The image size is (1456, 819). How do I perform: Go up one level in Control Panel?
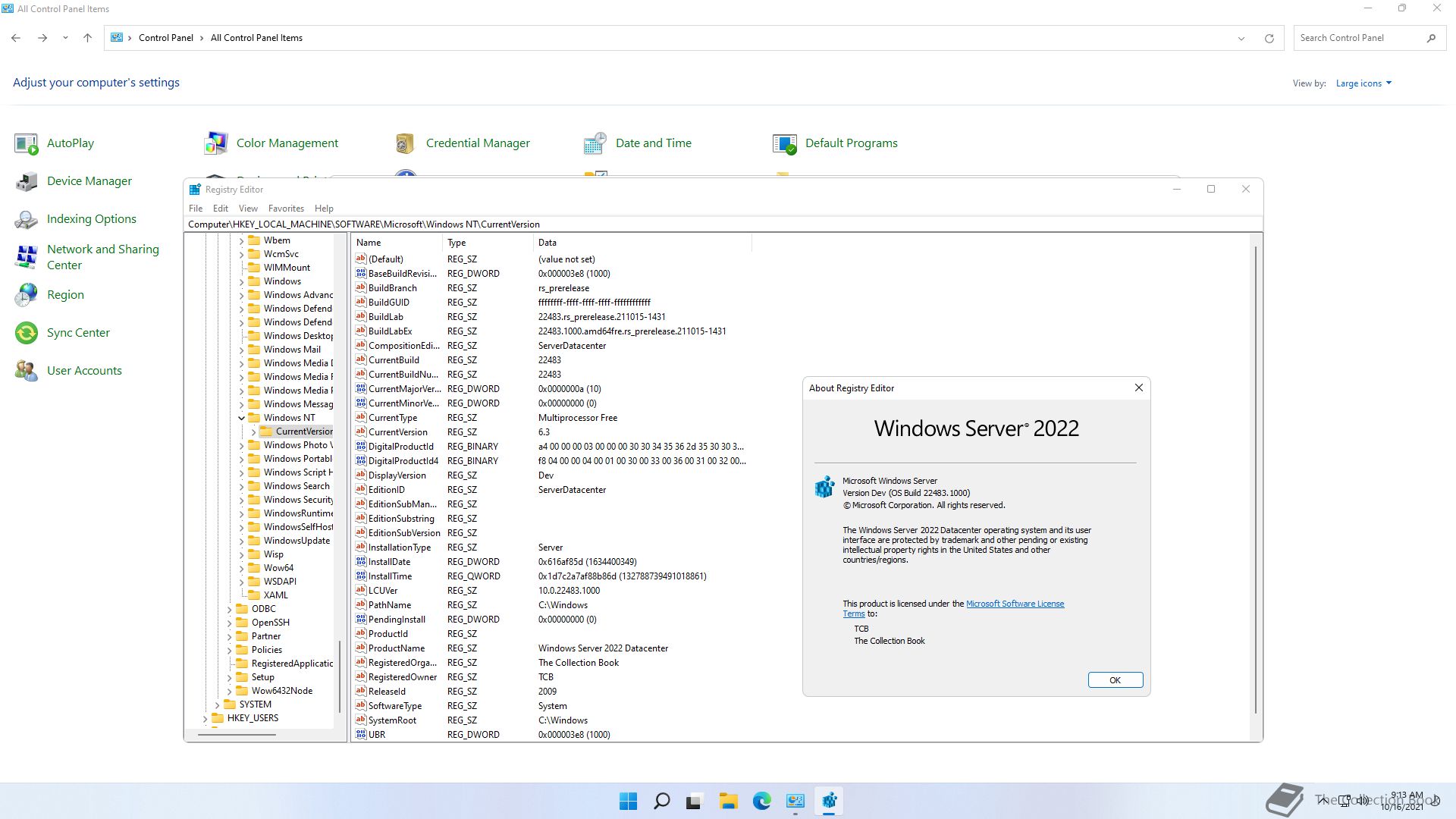point(87,38)
